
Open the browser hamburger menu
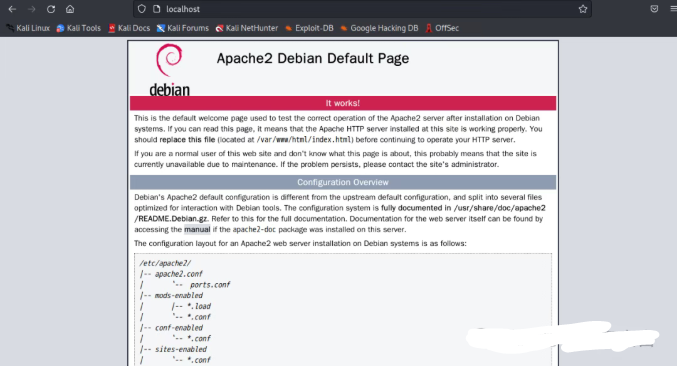673,9
